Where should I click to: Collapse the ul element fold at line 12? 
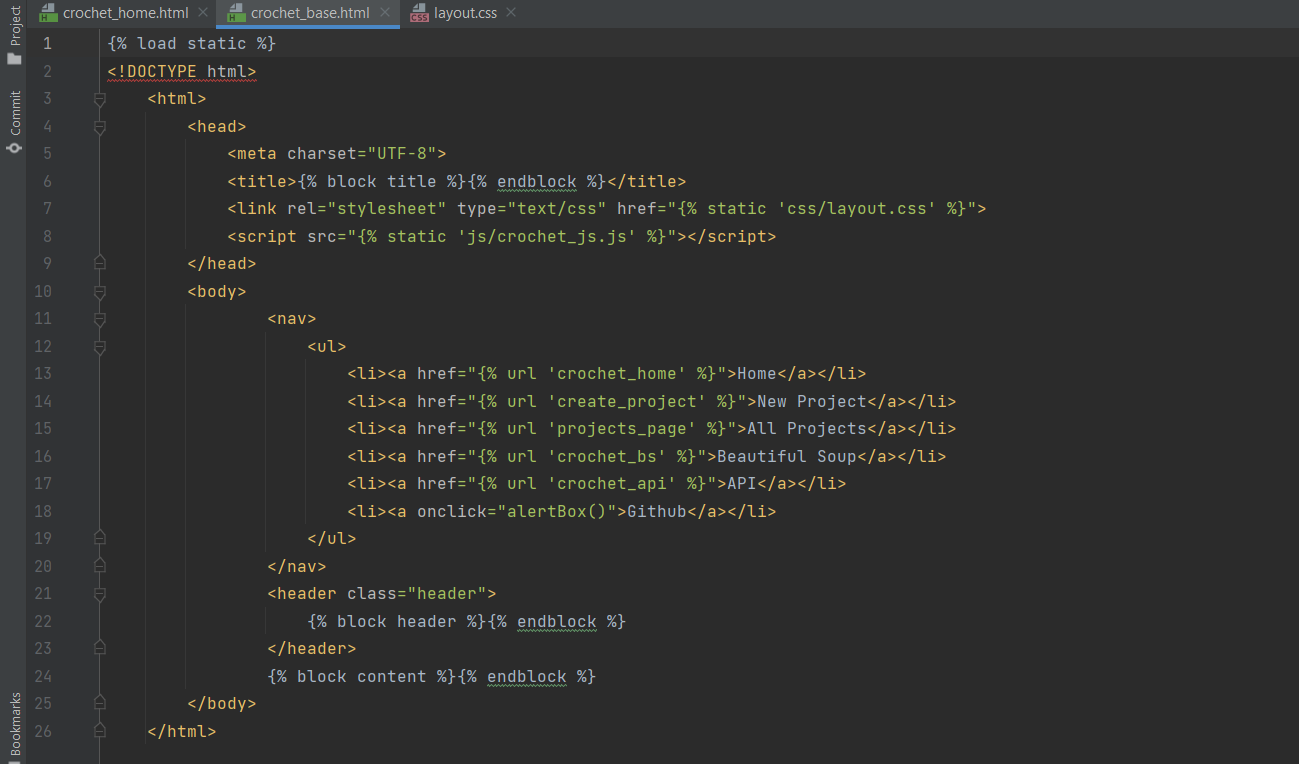click(98, 345)
